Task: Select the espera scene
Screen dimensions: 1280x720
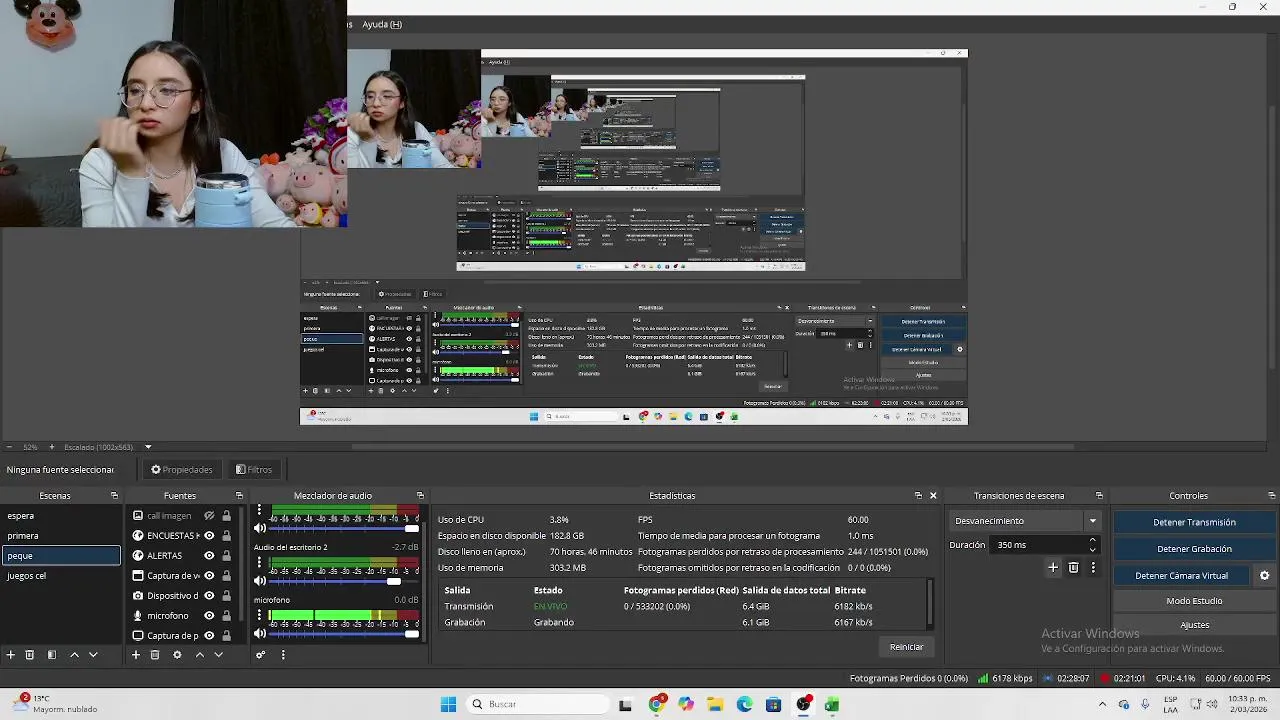Action: [x=60, y=516]
